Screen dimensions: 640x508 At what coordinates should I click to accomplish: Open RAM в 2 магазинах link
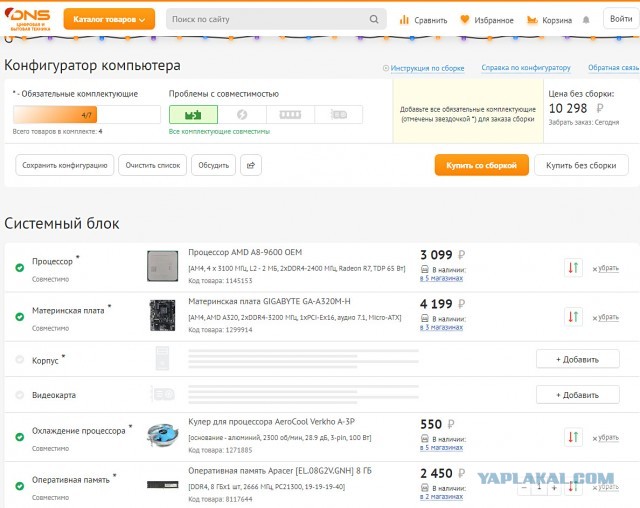pyautogui.click(x=441, y=497)
